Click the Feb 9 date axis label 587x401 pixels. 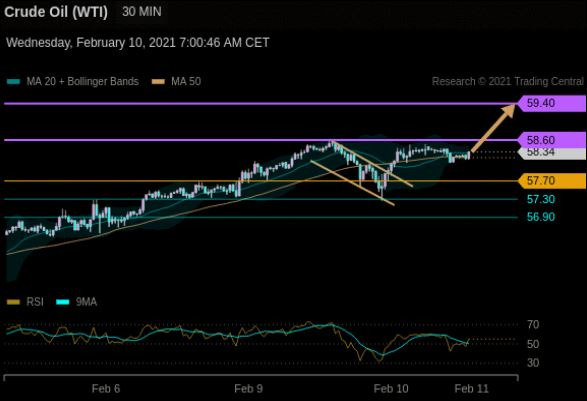coord(249,389)
